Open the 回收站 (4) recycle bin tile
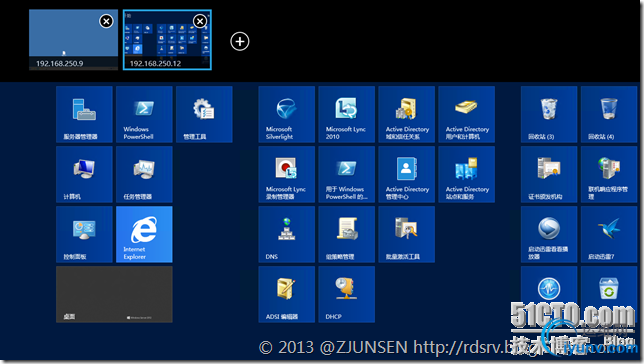644x364 pixels. [x=609, y=114]
